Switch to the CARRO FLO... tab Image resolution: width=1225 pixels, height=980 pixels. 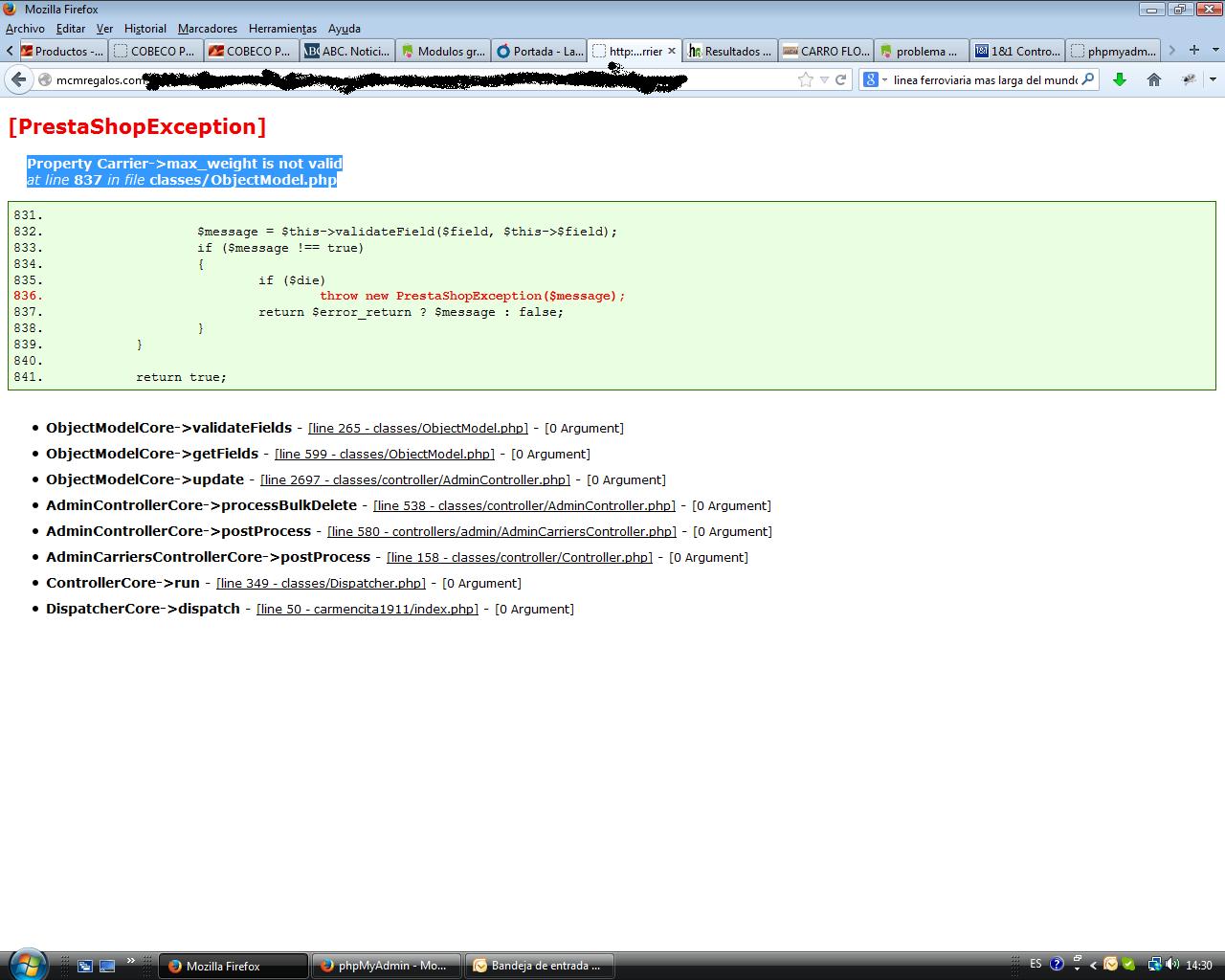pyautogui.click(x=827, y=51)
